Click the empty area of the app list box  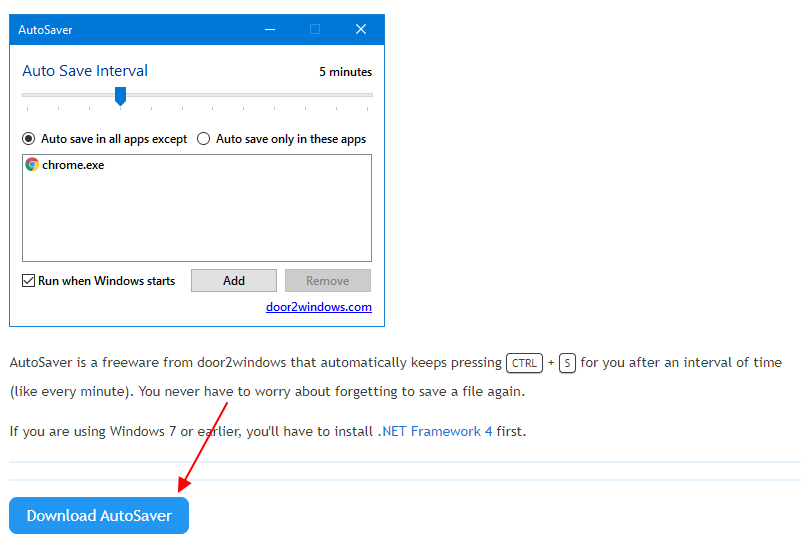point(197,216)
